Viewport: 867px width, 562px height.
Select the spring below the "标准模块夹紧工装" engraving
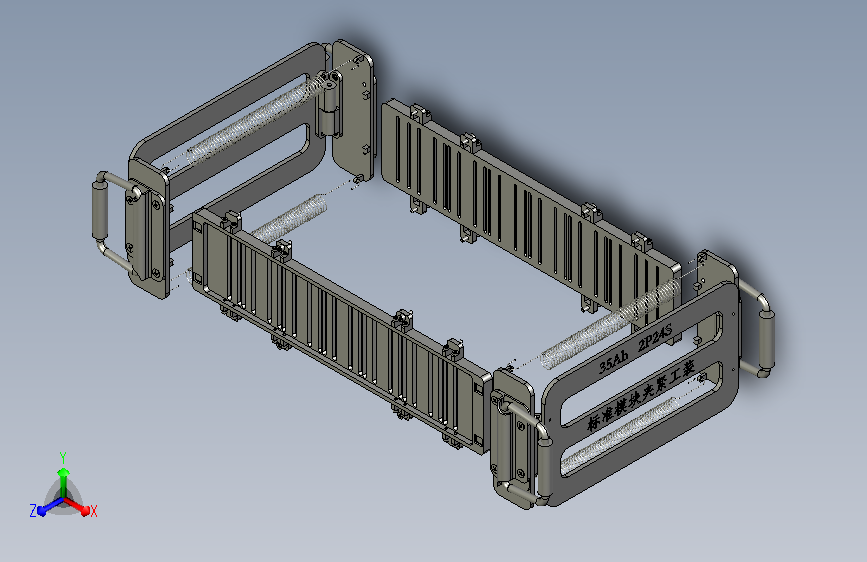pyautogui.click(x=619, y=437)
